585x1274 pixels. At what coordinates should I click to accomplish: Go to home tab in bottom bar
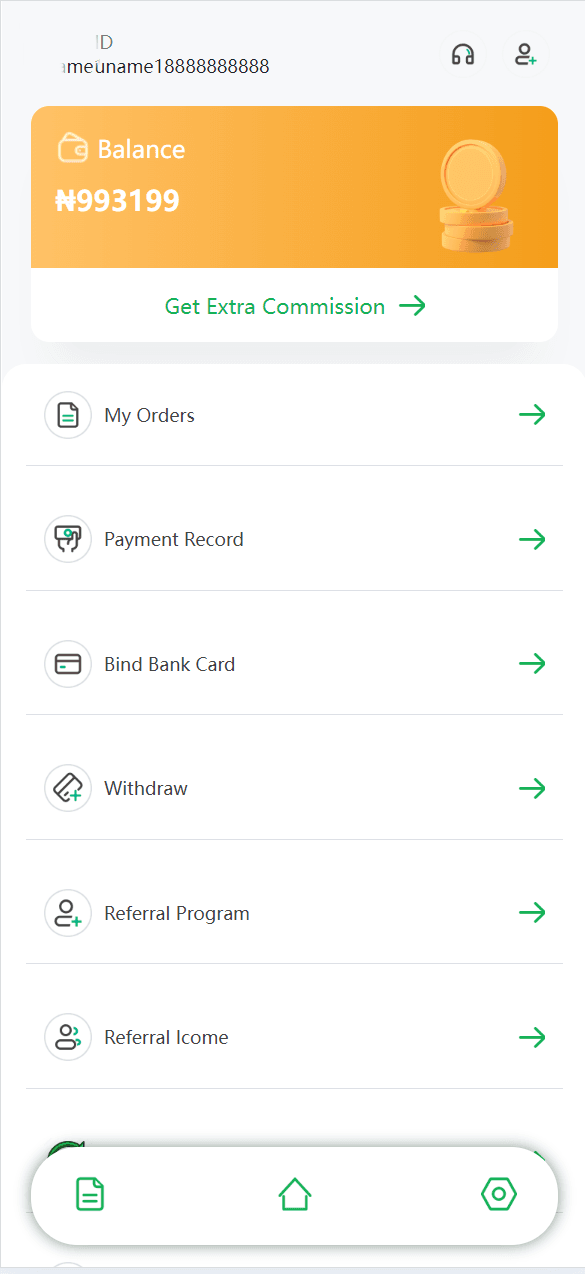pyautogui.click(x=295, y=1194)
